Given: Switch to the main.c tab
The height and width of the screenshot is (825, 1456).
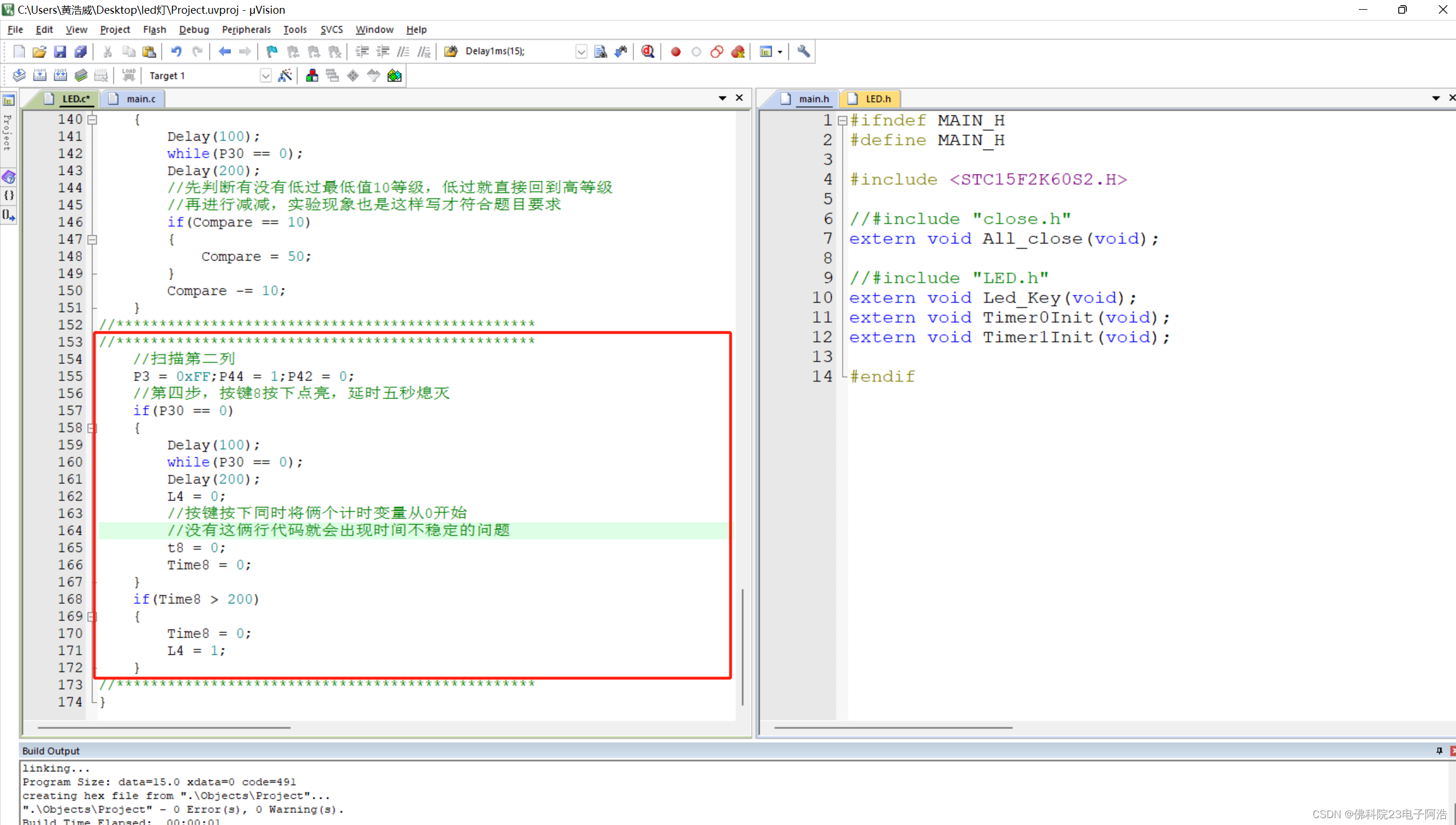Looking at the screenshot, I should (x=140, y=99).
